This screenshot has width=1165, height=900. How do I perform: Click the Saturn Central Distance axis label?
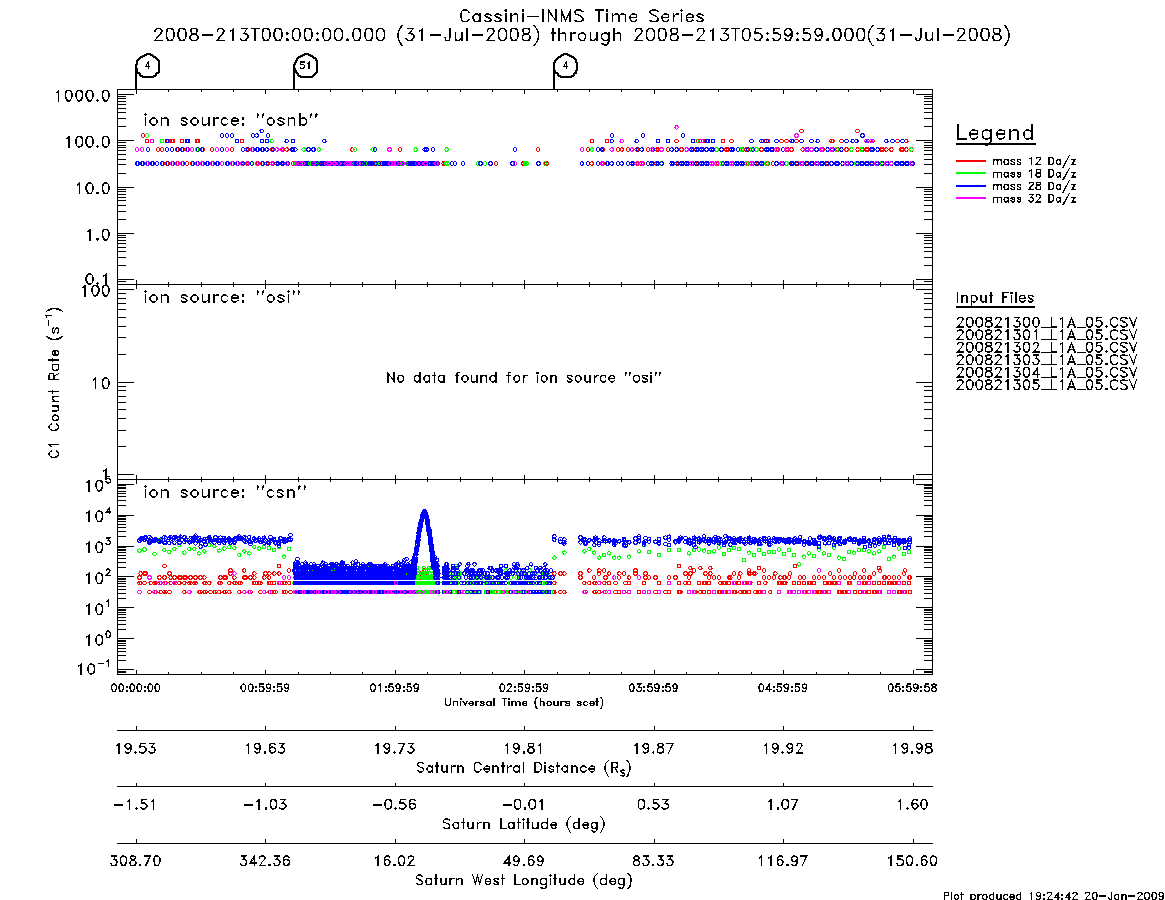pos(524,768)
